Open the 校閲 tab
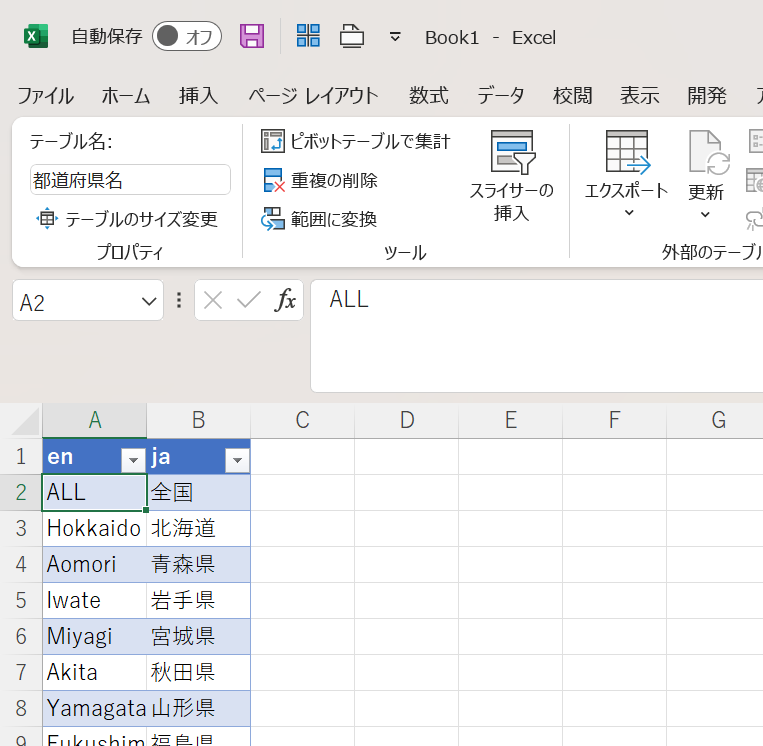The width and height of the screenshot is (763, 746). click(x=572, y=95)
